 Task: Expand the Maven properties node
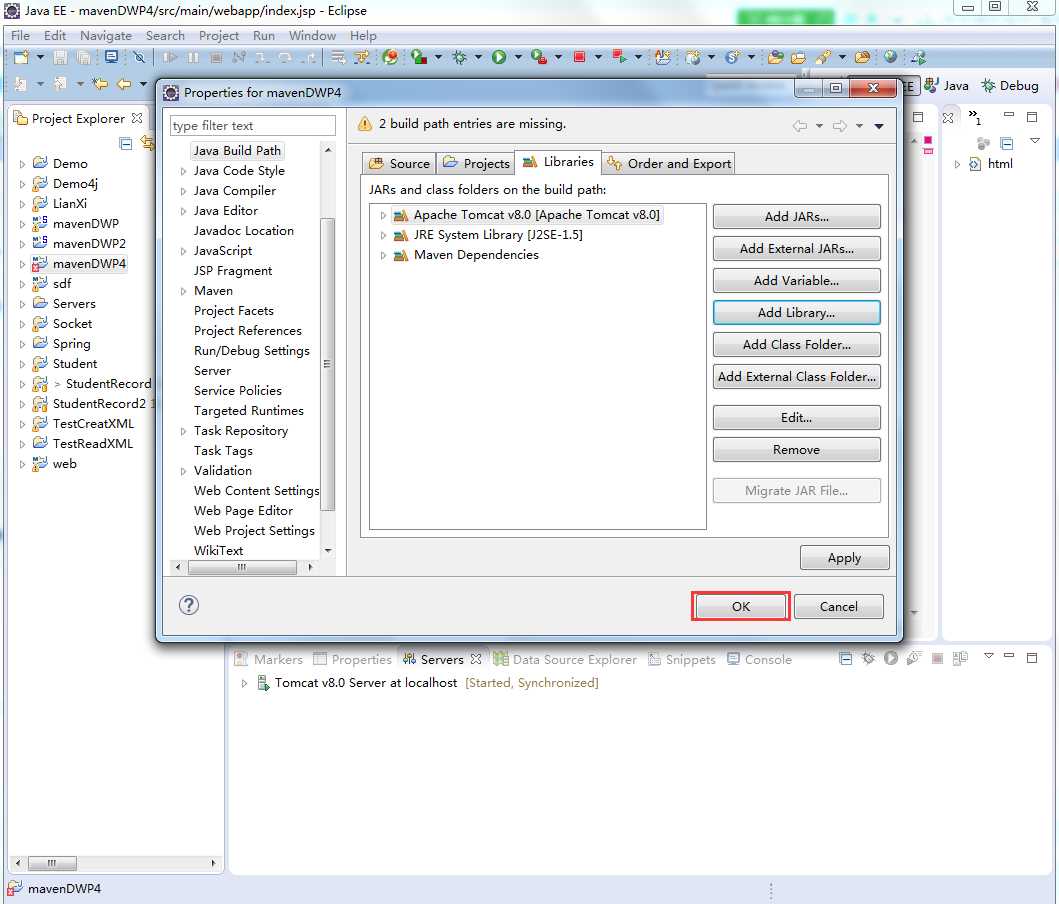click(182, 292)
